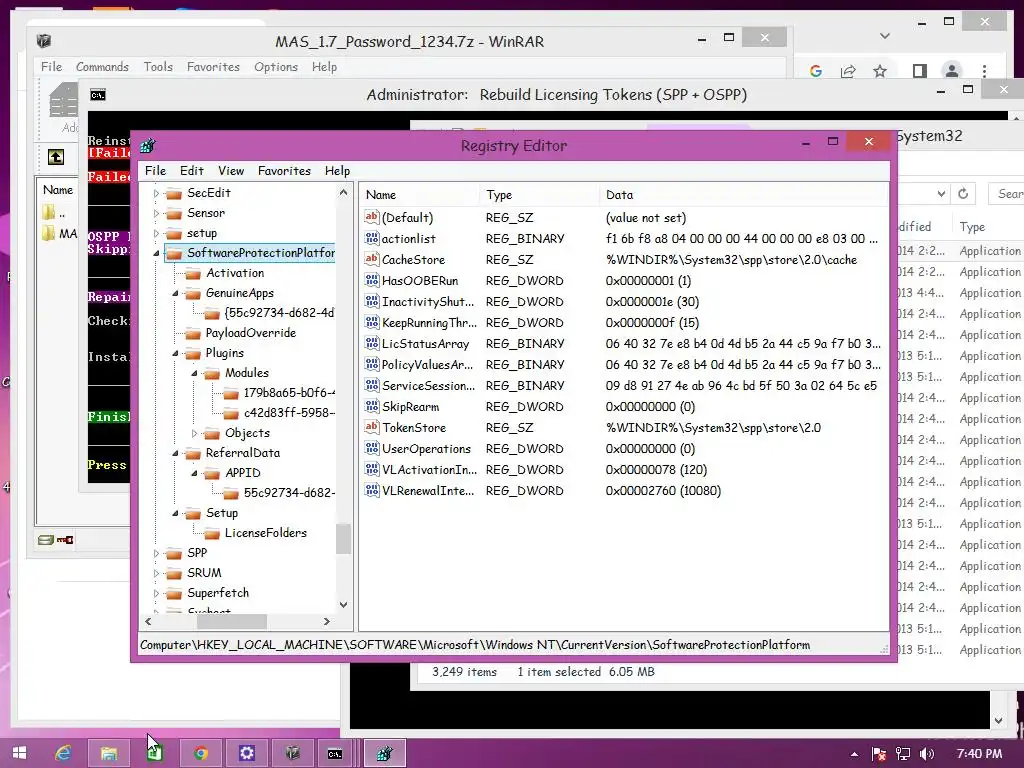Select the PayloadOverride key
The image size is (1024, 768).
coord(250,332)
